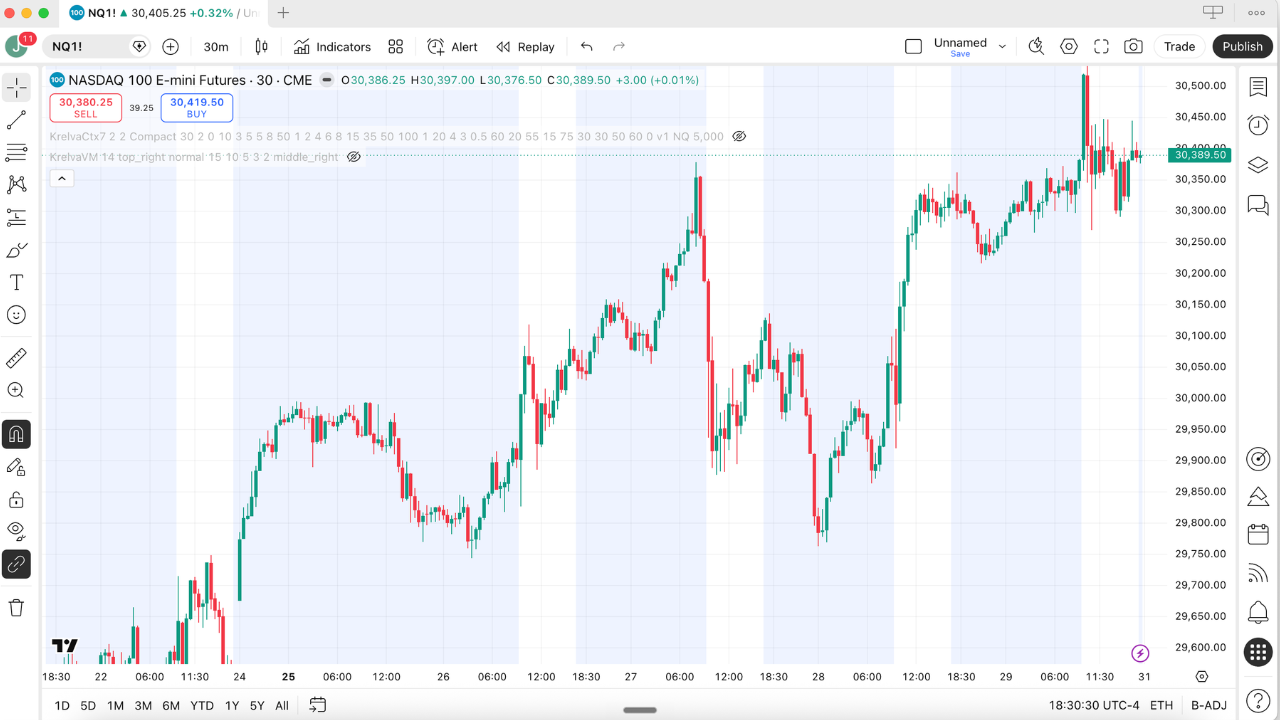Select the brush drawing tool

click(16, 250)
